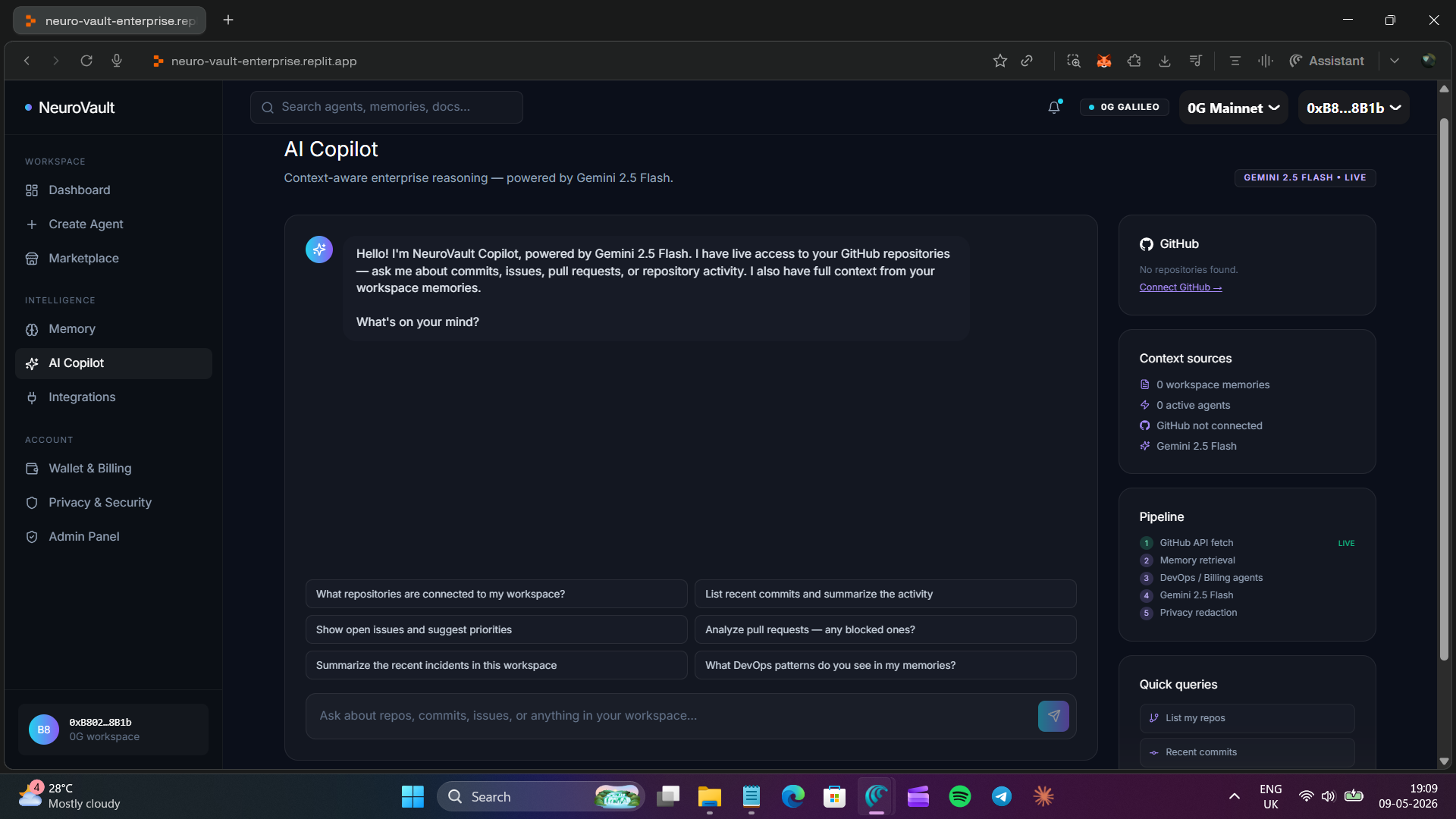This screenshot has height=819, width=1456.
Task: Select the neuro-vault-enterprise browser tab
Action: (110, 20)
